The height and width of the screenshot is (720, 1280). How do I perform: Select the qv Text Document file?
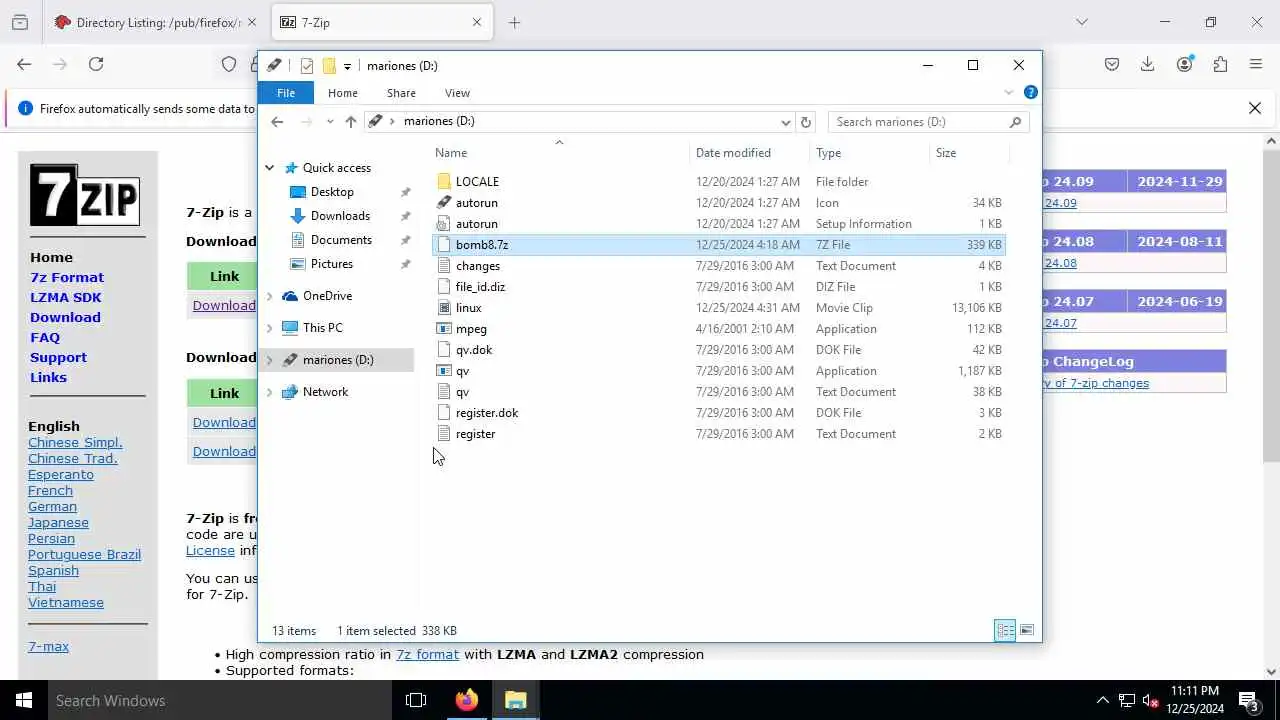click(718, 391)
